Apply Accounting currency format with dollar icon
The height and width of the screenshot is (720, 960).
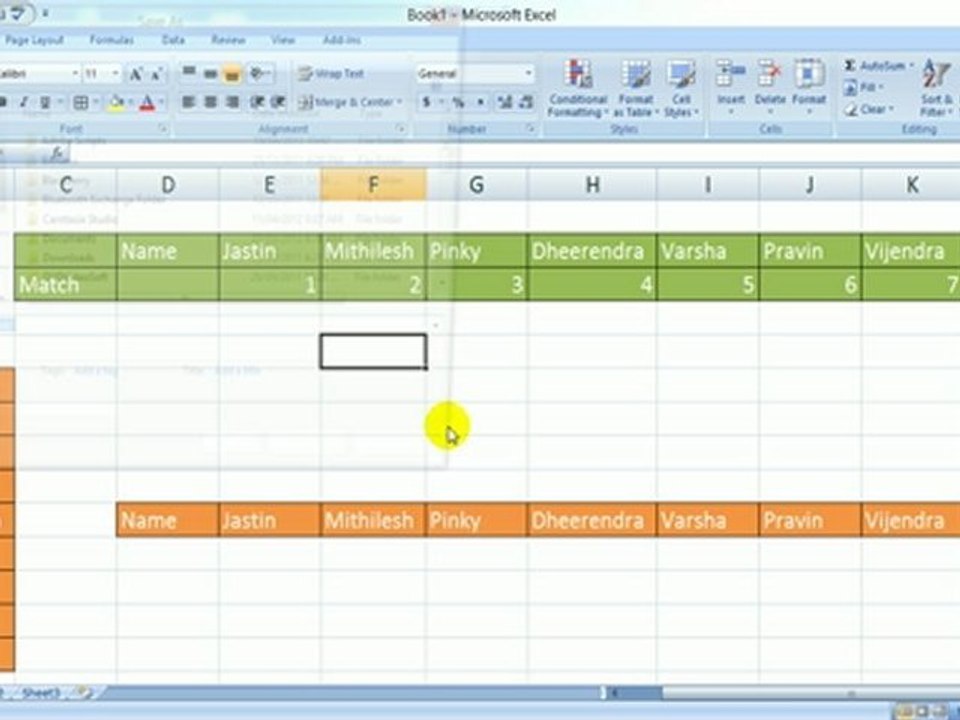click(x=426, y=102)
